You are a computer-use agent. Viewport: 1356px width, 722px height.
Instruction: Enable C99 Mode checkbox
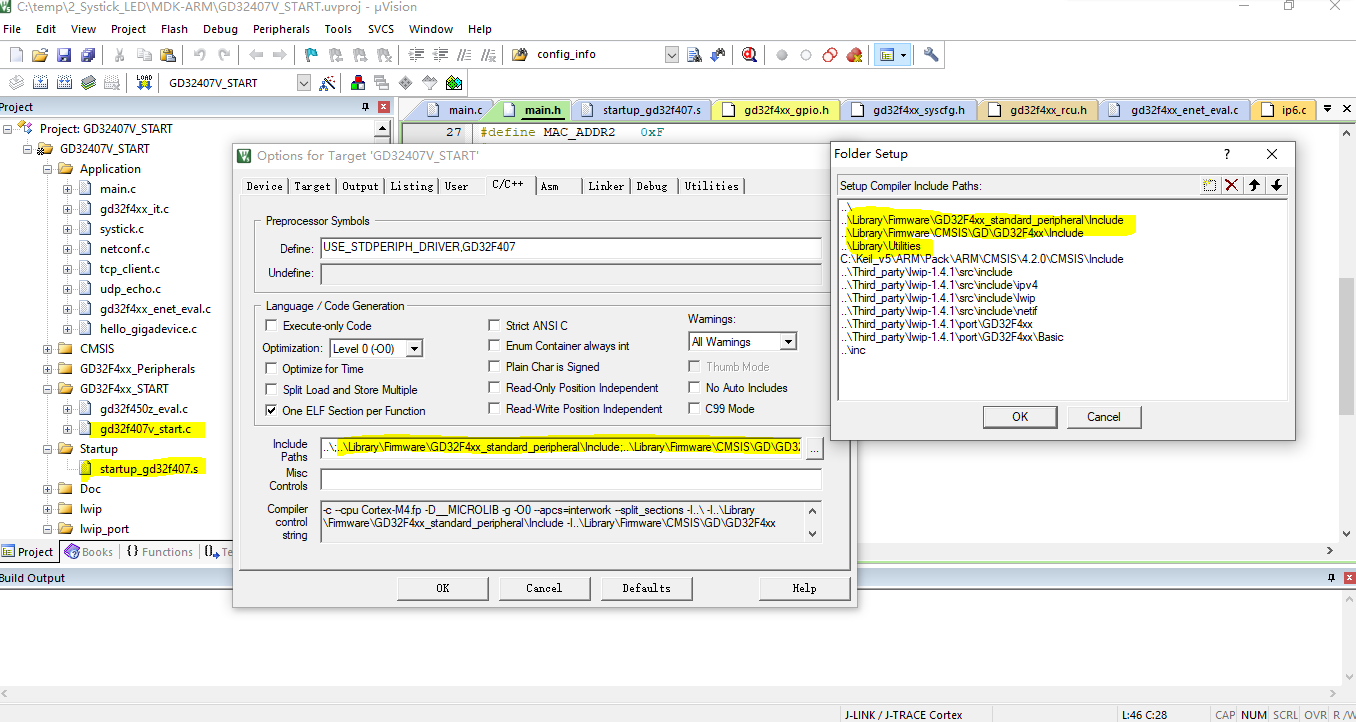tap(694, 409)
